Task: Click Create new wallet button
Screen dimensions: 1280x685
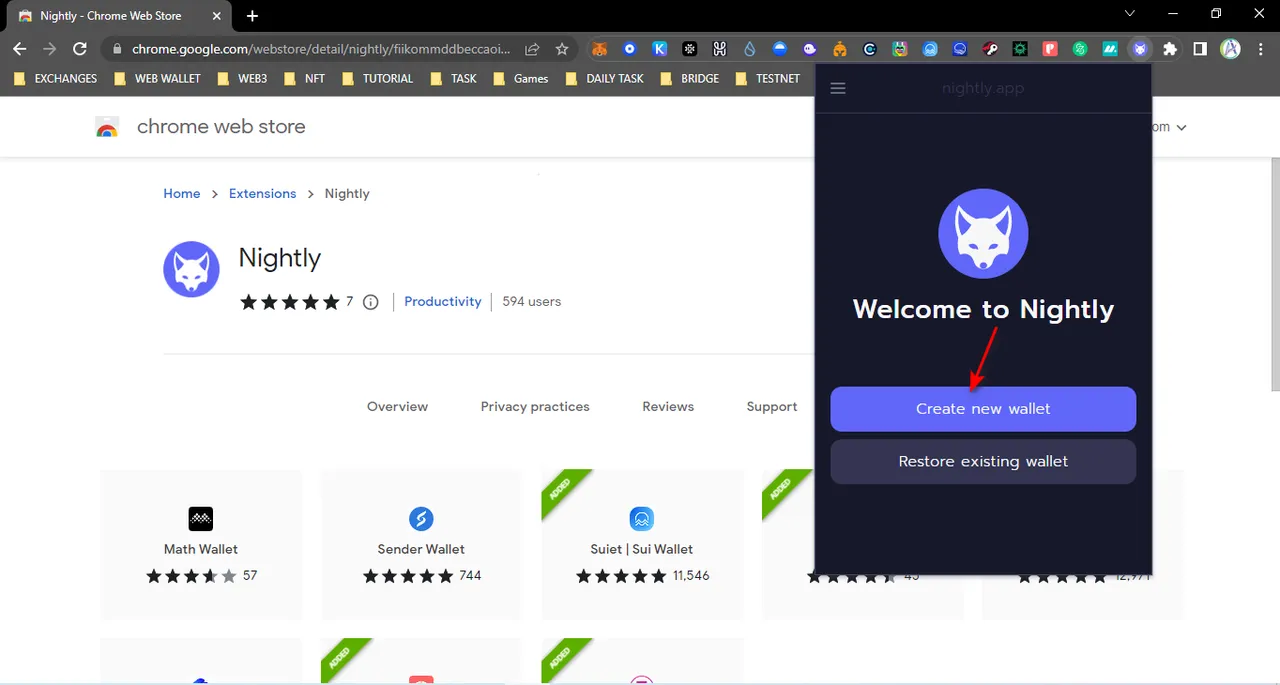Action: coord(983,409)
